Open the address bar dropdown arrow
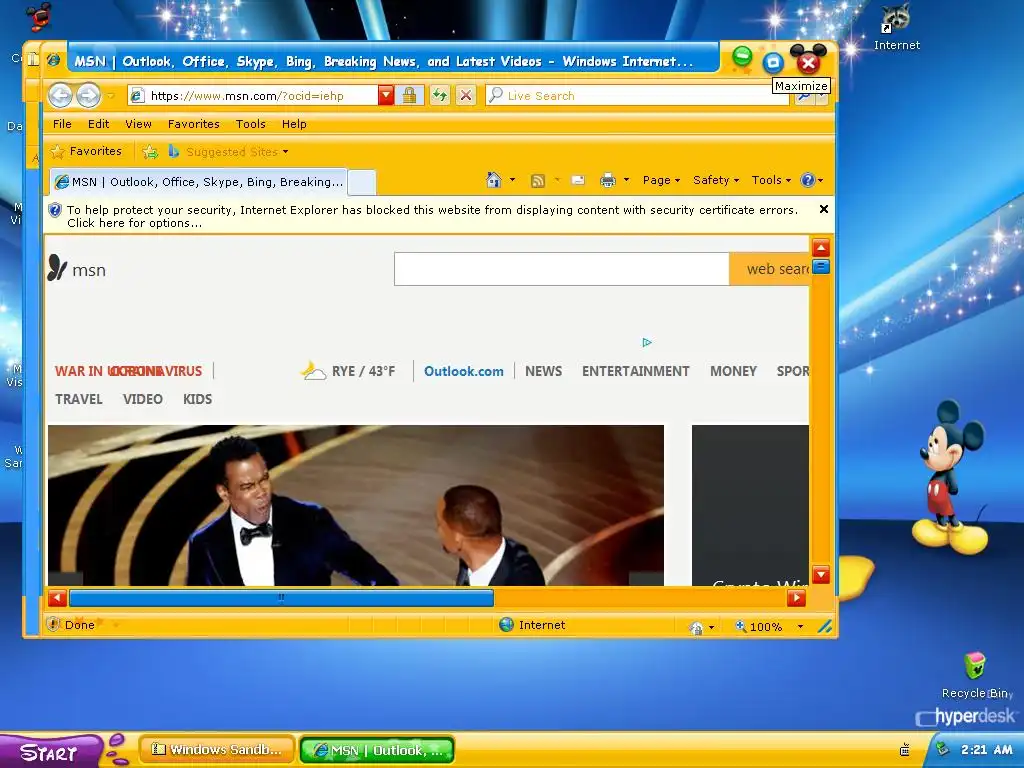The width and height of the screenshot is (1024, 768). (386, 95)
